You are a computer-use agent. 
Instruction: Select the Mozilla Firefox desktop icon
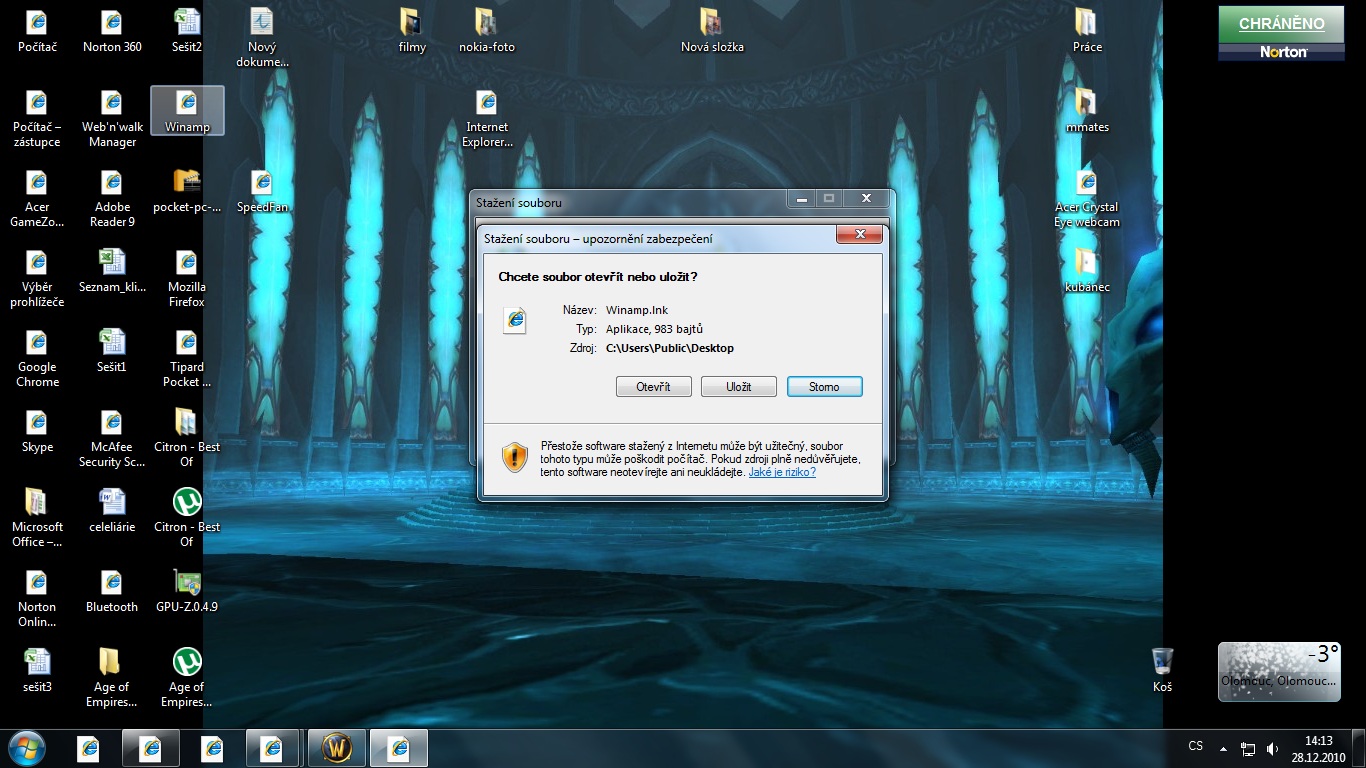click(187, 278)
